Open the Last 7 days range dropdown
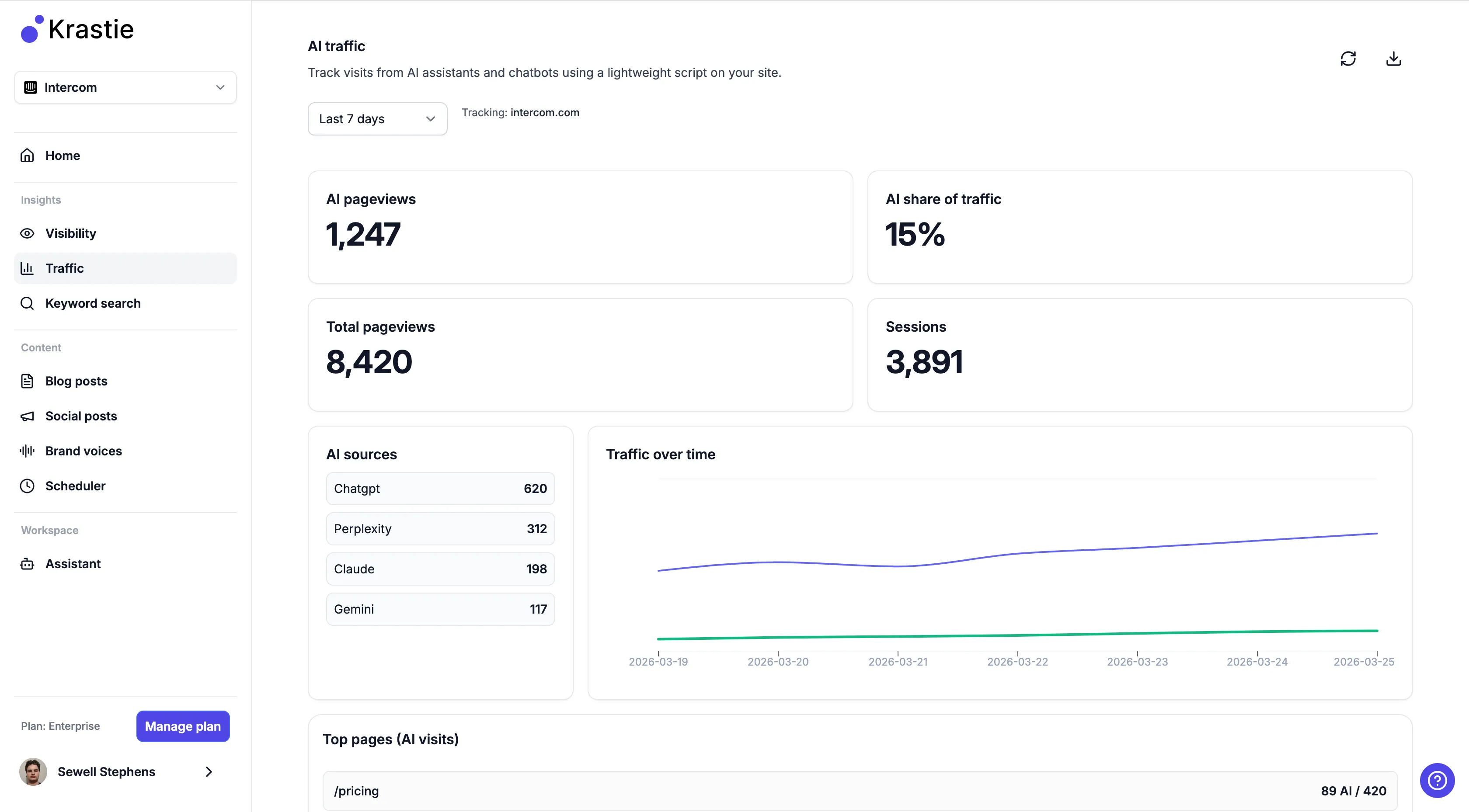The image size is (1469, 812). pos(377,118)
